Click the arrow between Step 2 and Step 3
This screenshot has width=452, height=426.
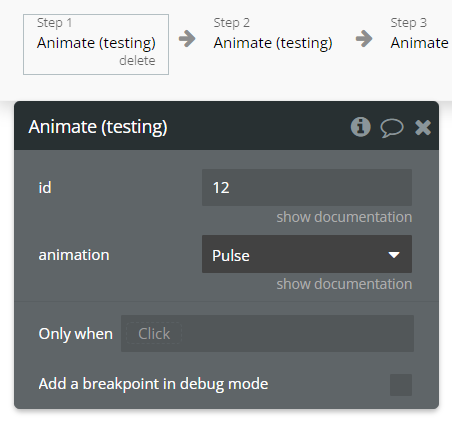364,39
